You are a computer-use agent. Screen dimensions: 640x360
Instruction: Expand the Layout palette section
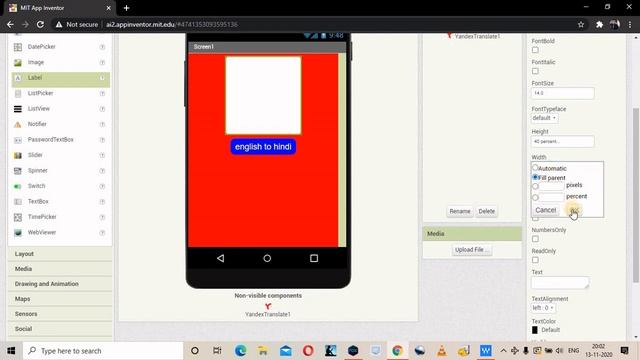pos(60,254)
